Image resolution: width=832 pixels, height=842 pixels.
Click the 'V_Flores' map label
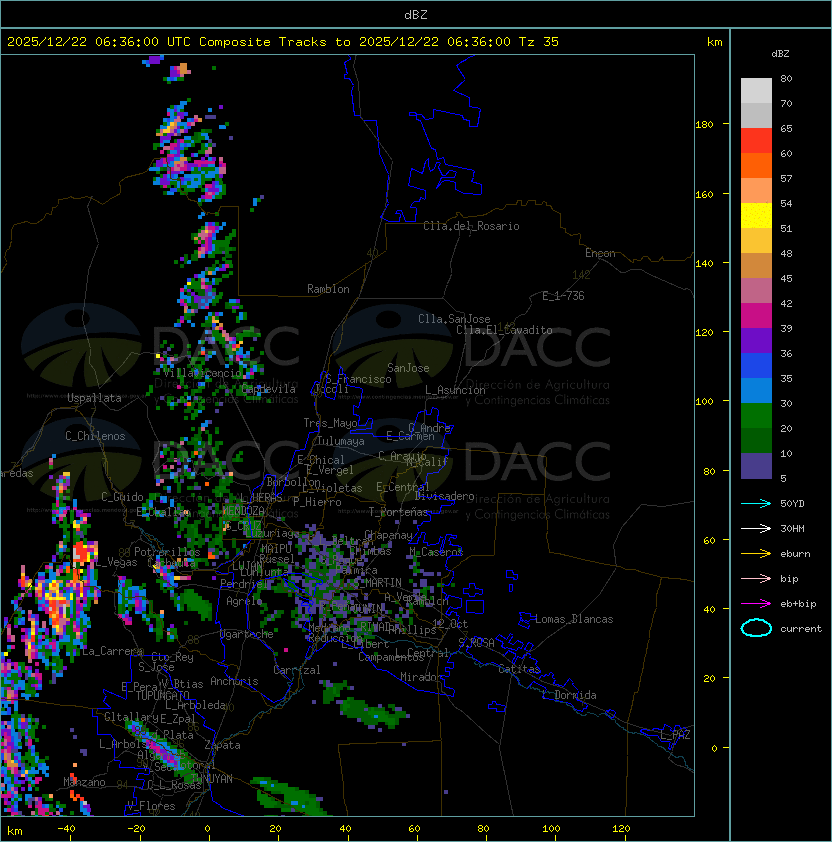coord(151,806)
